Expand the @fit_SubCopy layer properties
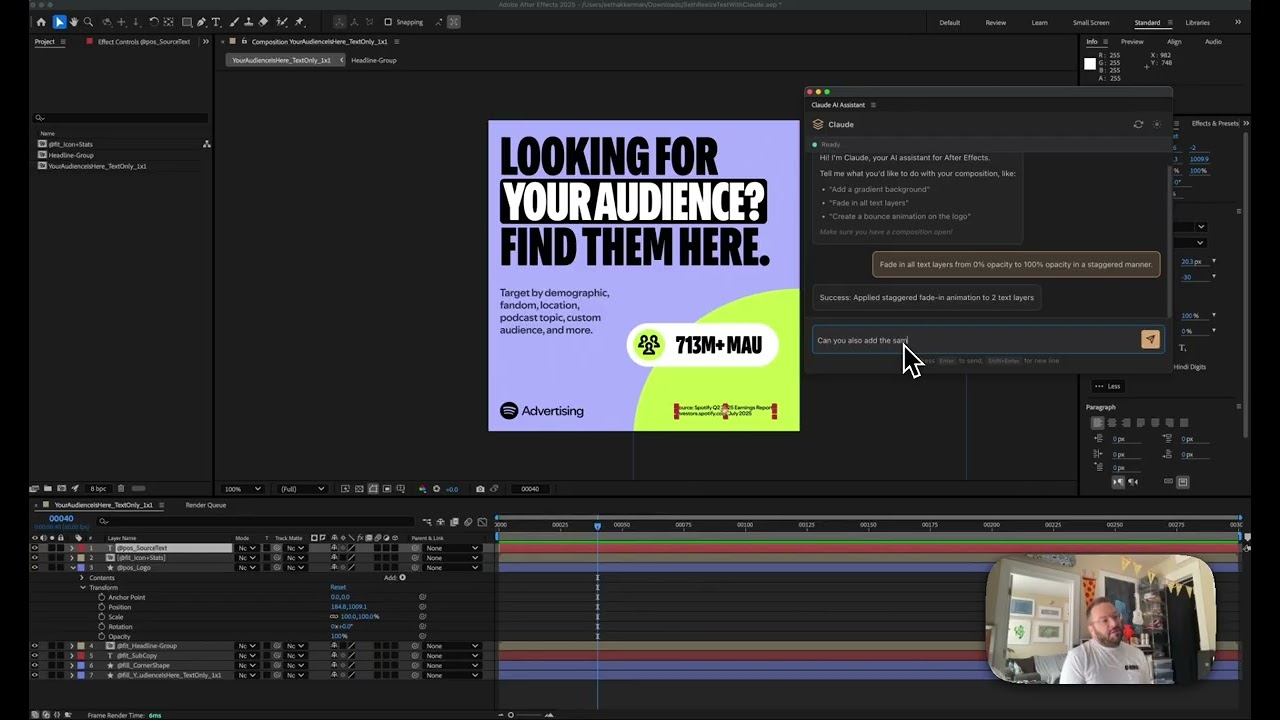 pos(72,656)
